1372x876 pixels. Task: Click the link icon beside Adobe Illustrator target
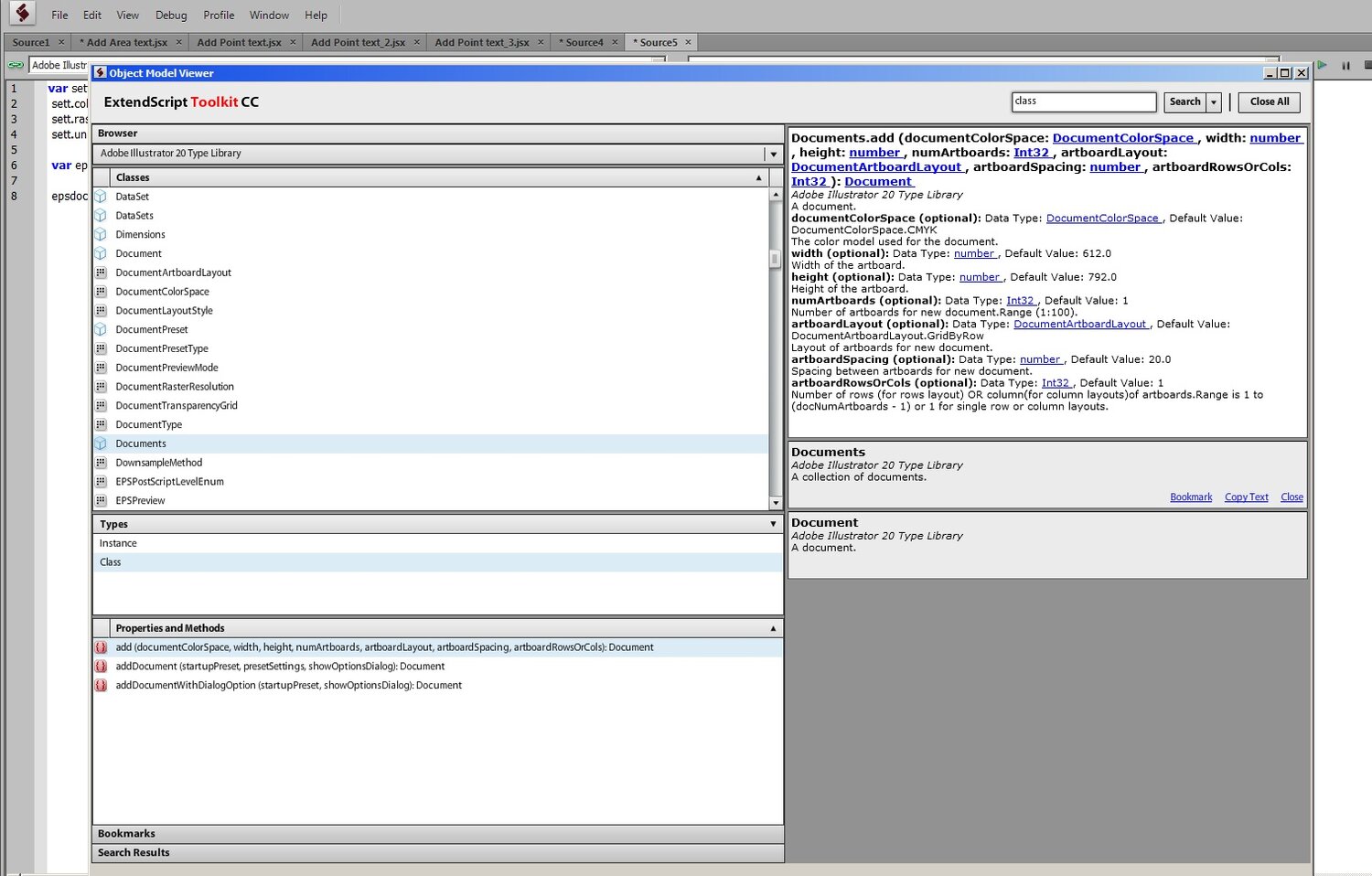point(16,65)
